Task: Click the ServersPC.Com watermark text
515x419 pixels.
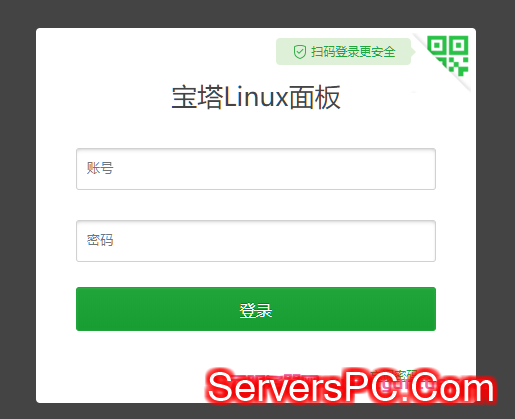Action: 351,387
